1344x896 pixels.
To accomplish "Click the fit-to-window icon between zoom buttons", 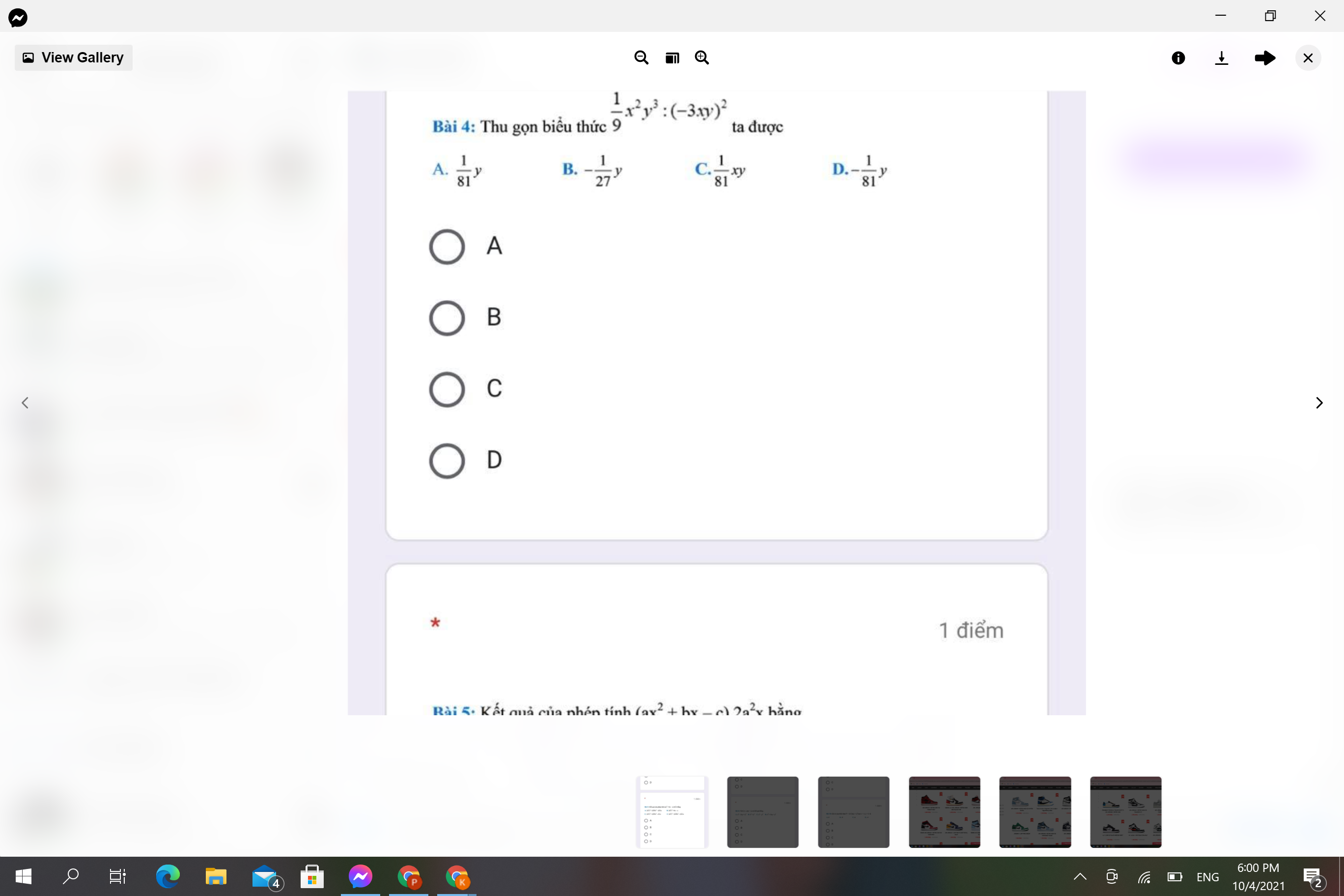I will click(x=672, y=57).
